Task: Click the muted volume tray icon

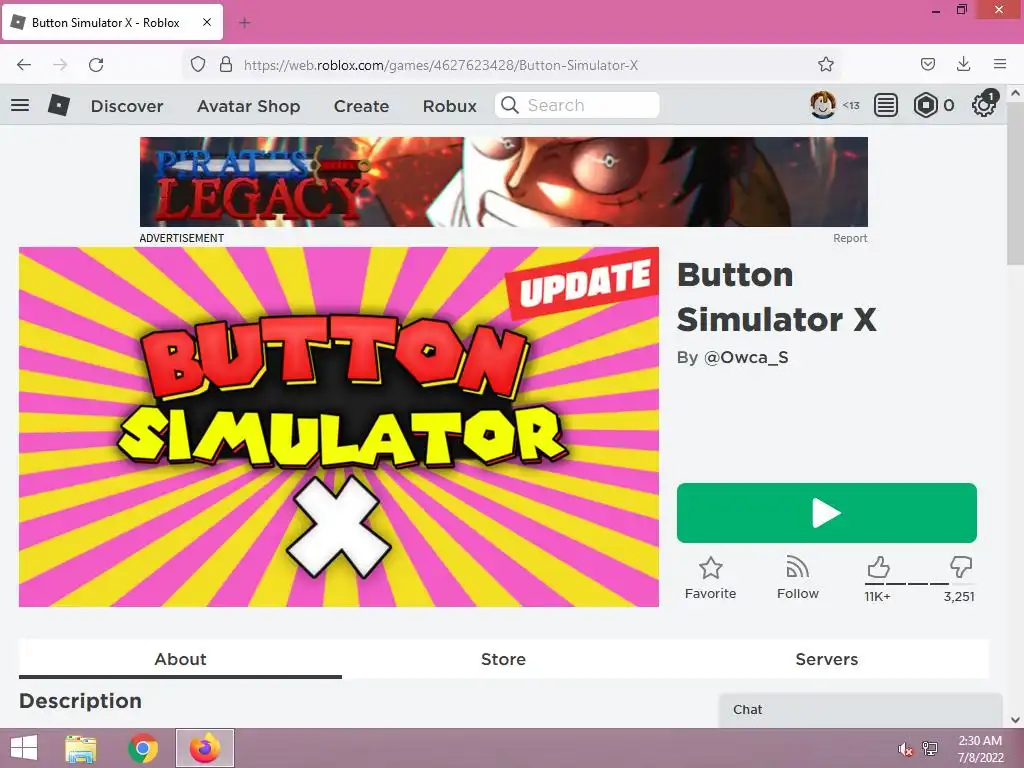Action: 905,749
